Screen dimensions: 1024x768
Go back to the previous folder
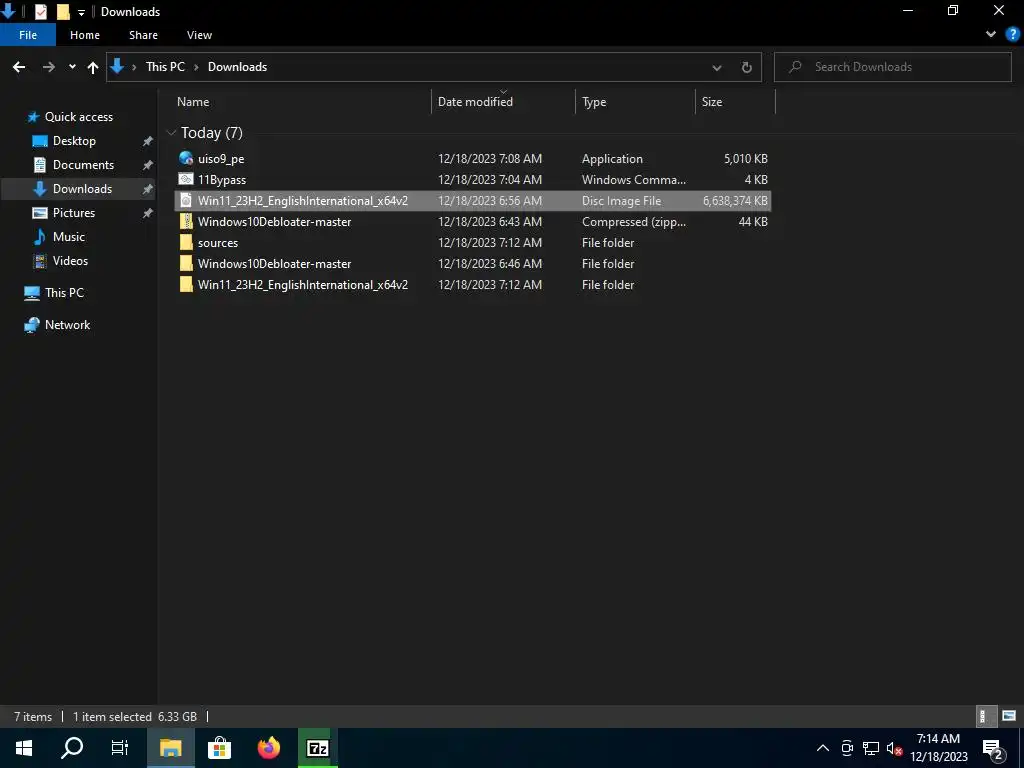19,67
